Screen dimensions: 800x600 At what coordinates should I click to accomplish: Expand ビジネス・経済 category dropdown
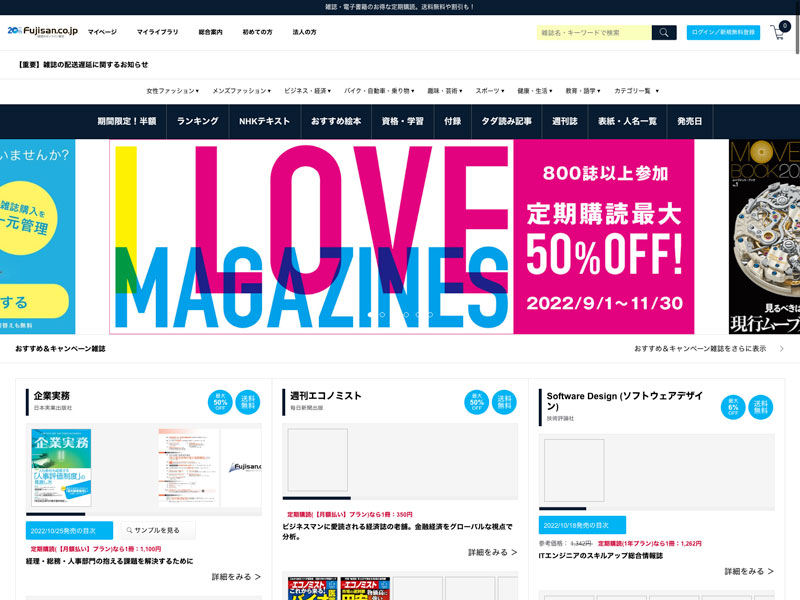tap(307, 91)
